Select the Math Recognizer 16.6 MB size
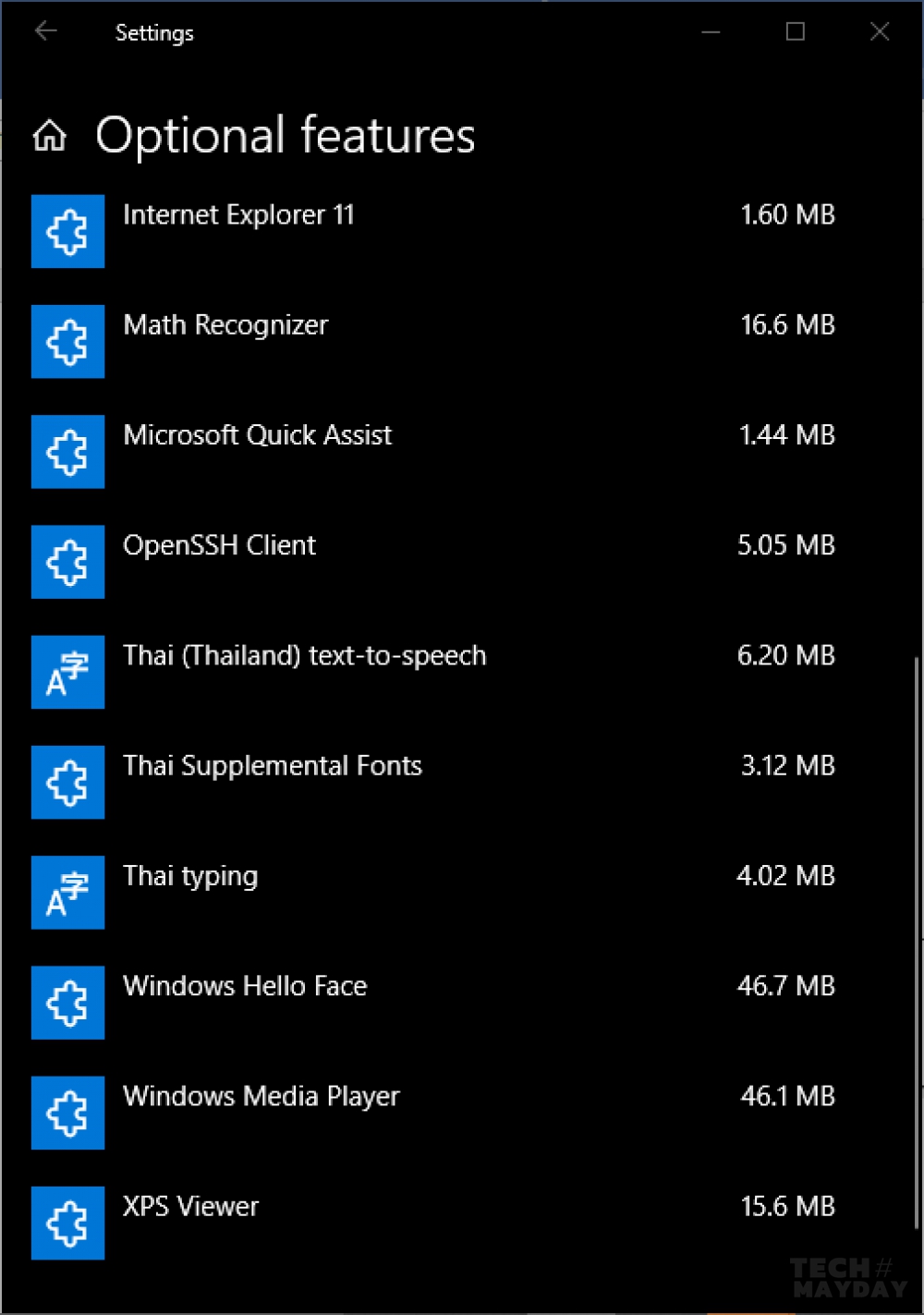The image size is (924, 1315). coord(788,324)
